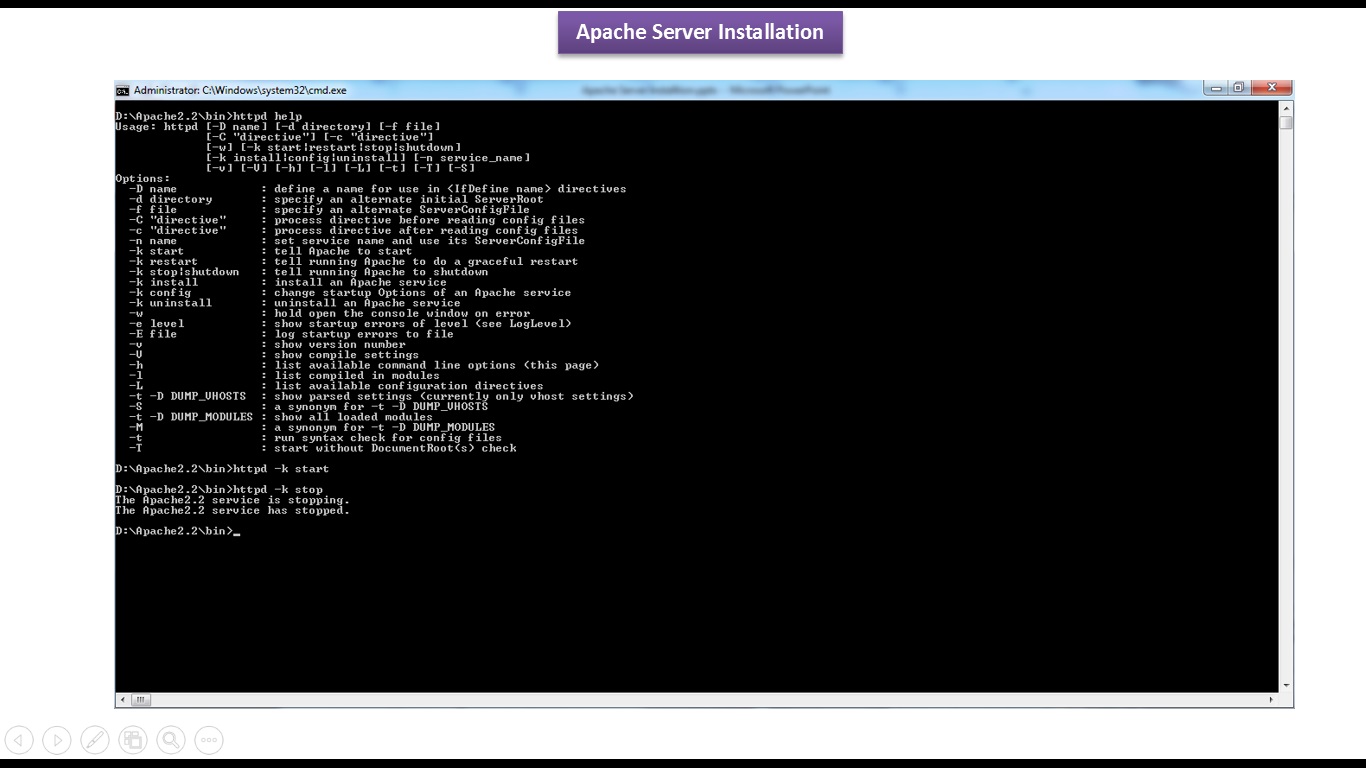Open the see all slides view
Image resolution: width=1366 pixels, height=768 pixels.
click(x=133, y=740)
